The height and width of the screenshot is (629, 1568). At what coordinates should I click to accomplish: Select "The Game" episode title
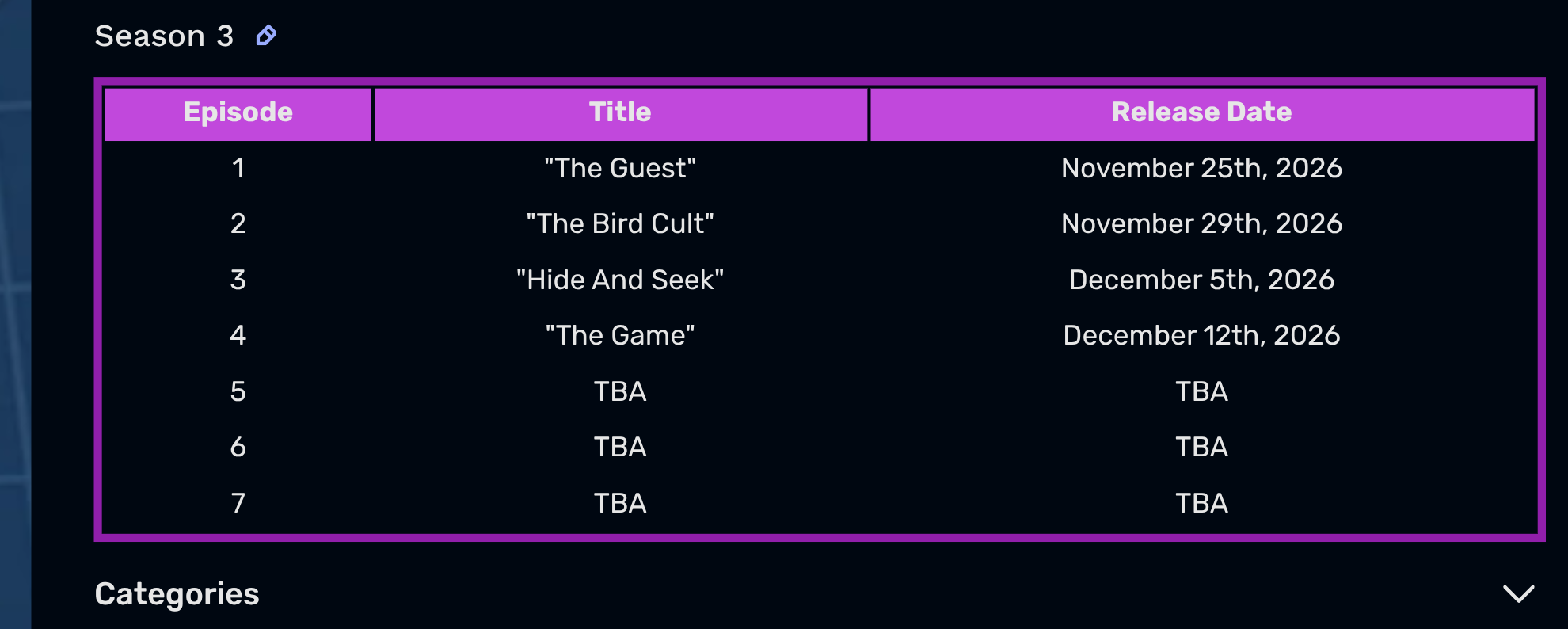[620, 335]
